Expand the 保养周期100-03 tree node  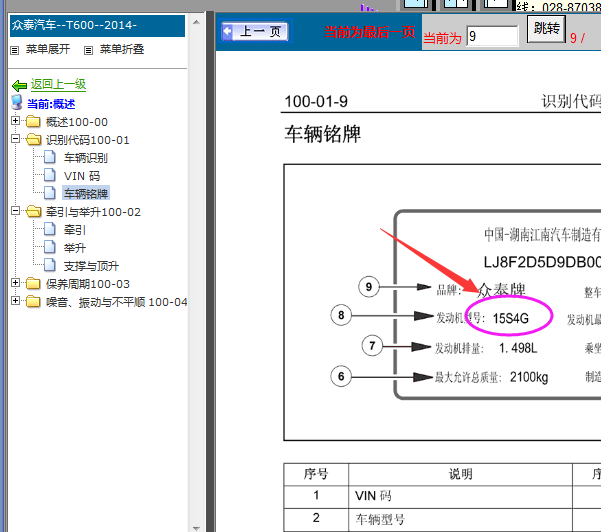coord(15,283)
